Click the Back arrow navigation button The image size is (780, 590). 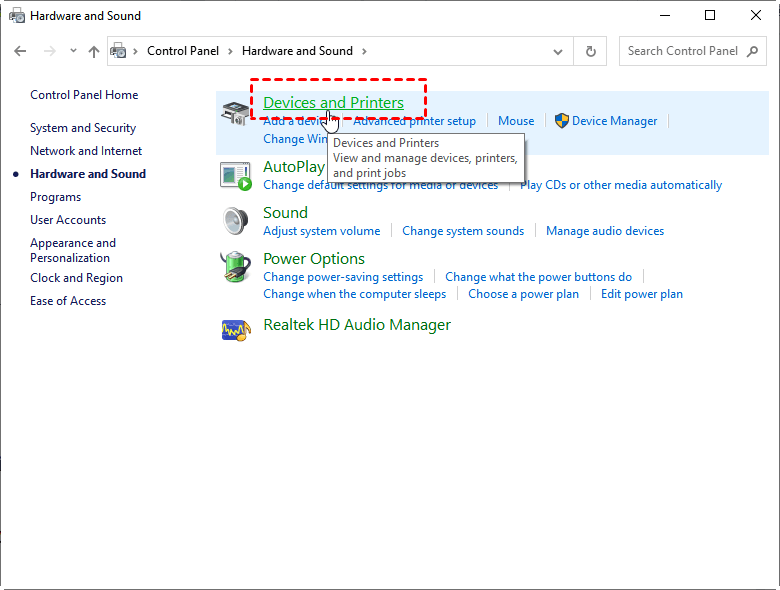click(21, 51)
